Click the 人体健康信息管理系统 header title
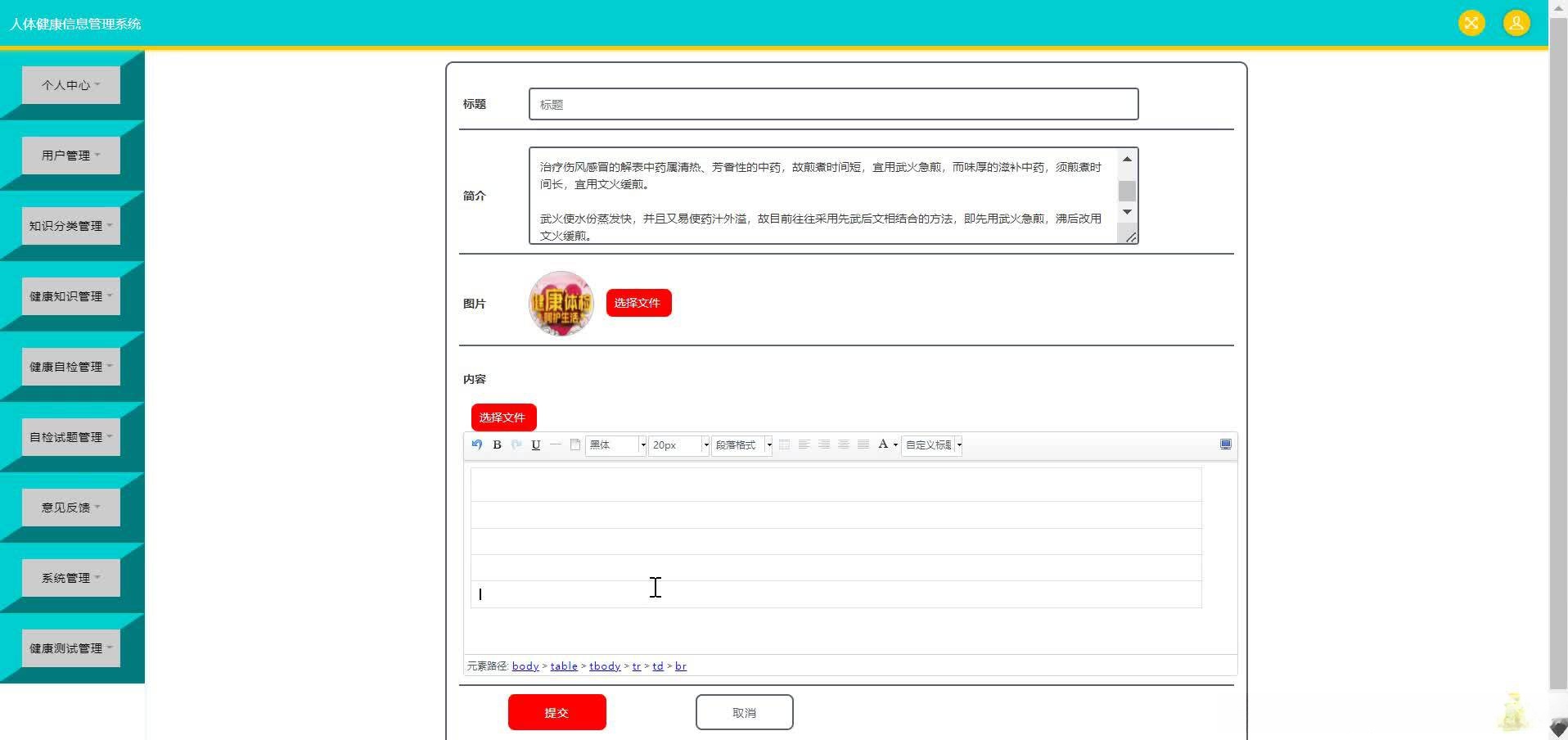The image size is (1568, 740). click(75, 24)
